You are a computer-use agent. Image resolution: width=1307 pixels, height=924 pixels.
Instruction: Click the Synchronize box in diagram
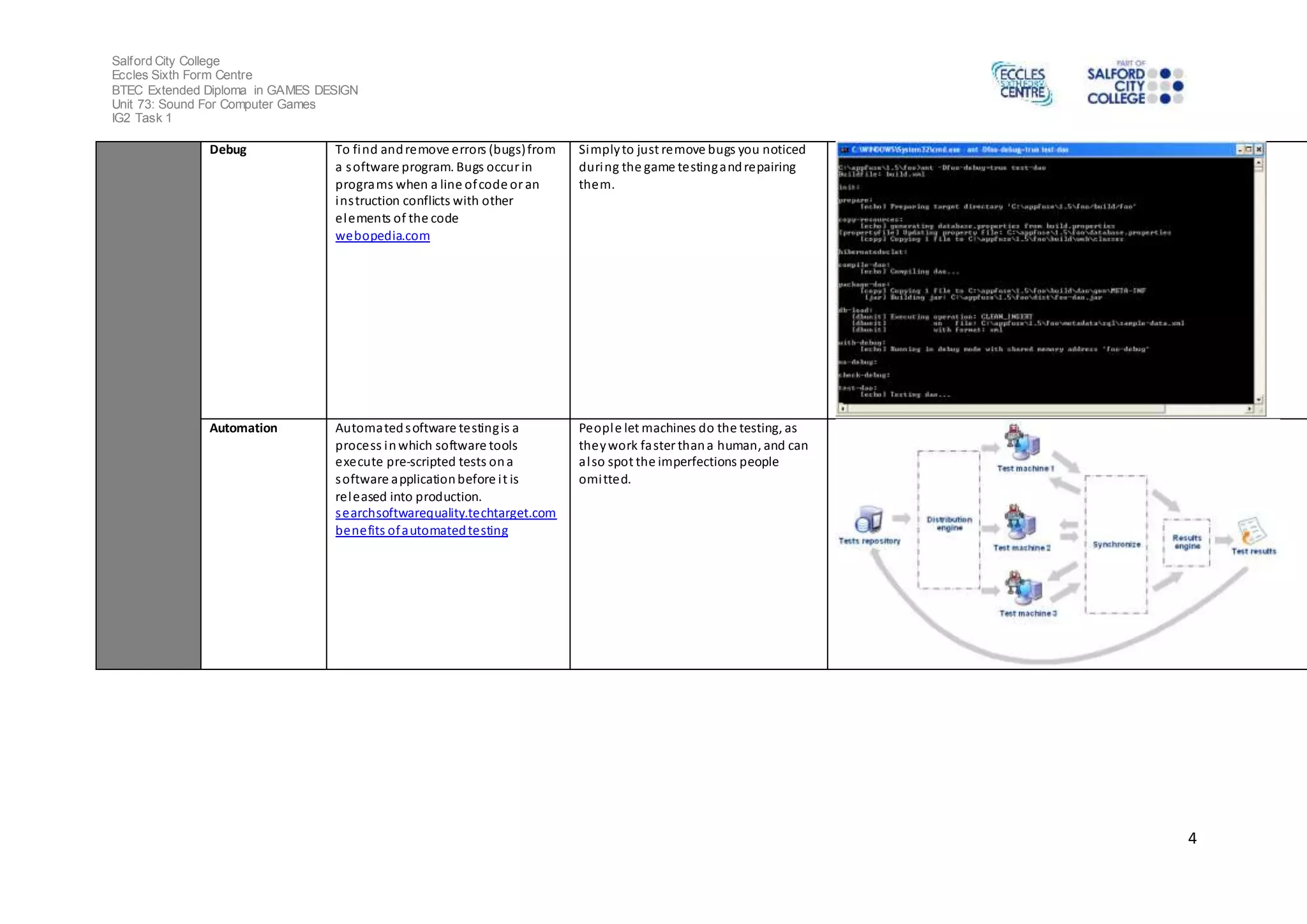click(1116, 544)
